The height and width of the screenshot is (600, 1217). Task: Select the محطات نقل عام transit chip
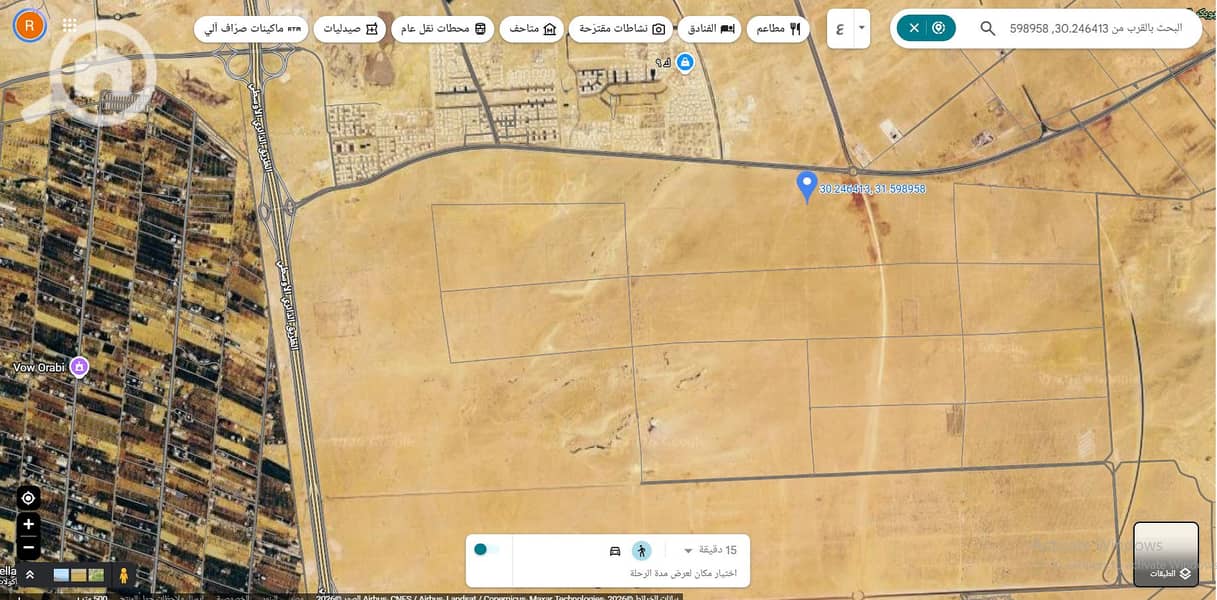pos(443,29)
